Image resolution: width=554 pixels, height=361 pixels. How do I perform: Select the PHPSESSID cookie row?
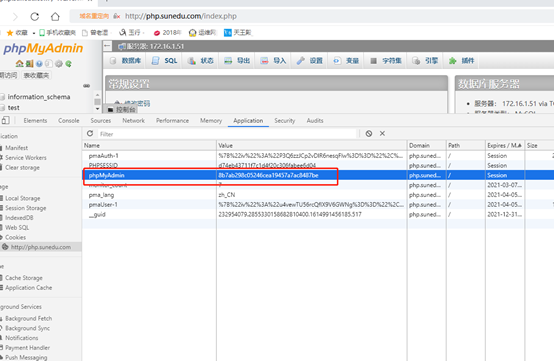318,165
